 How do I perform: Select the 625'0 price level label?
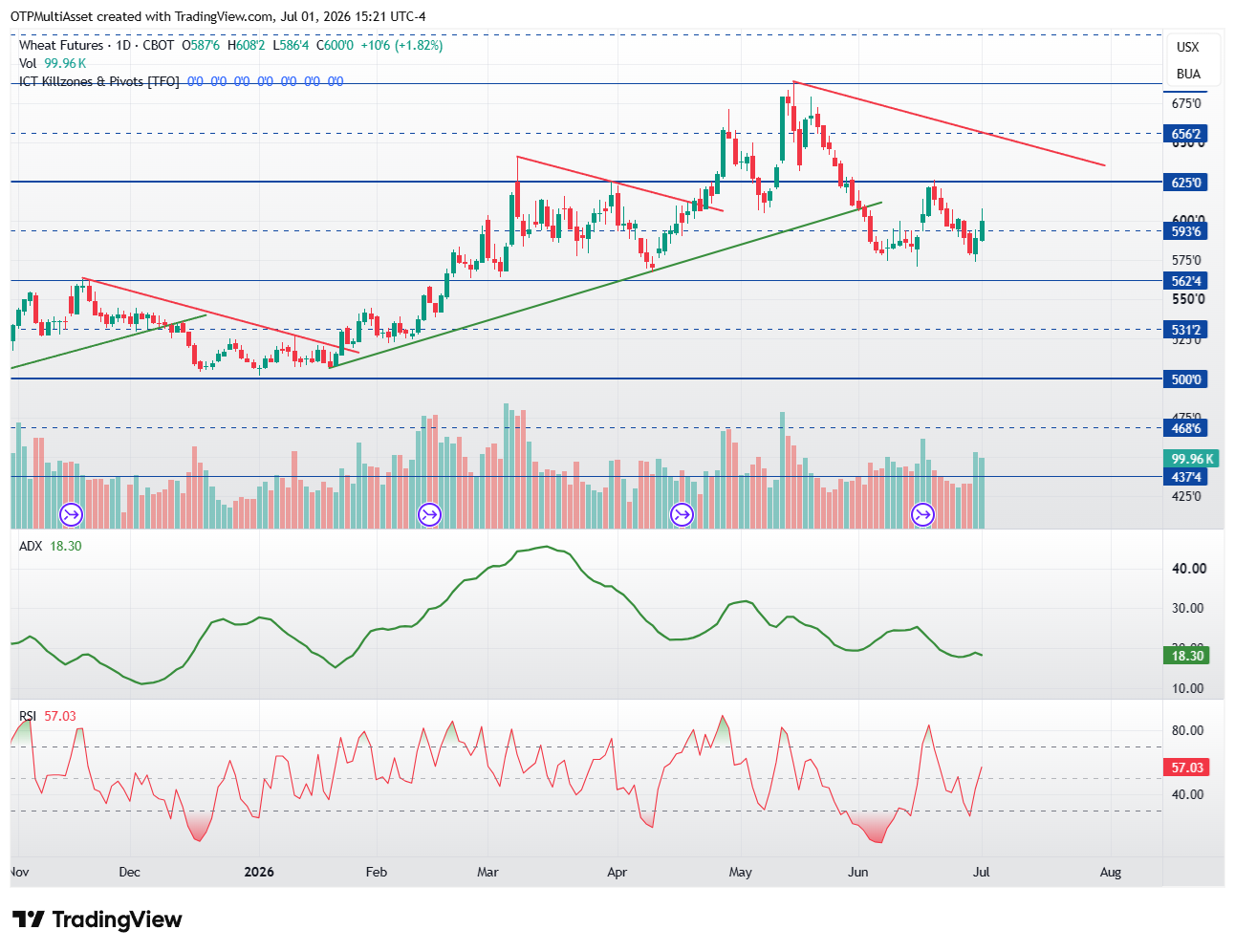click(x=1186, y=182)
